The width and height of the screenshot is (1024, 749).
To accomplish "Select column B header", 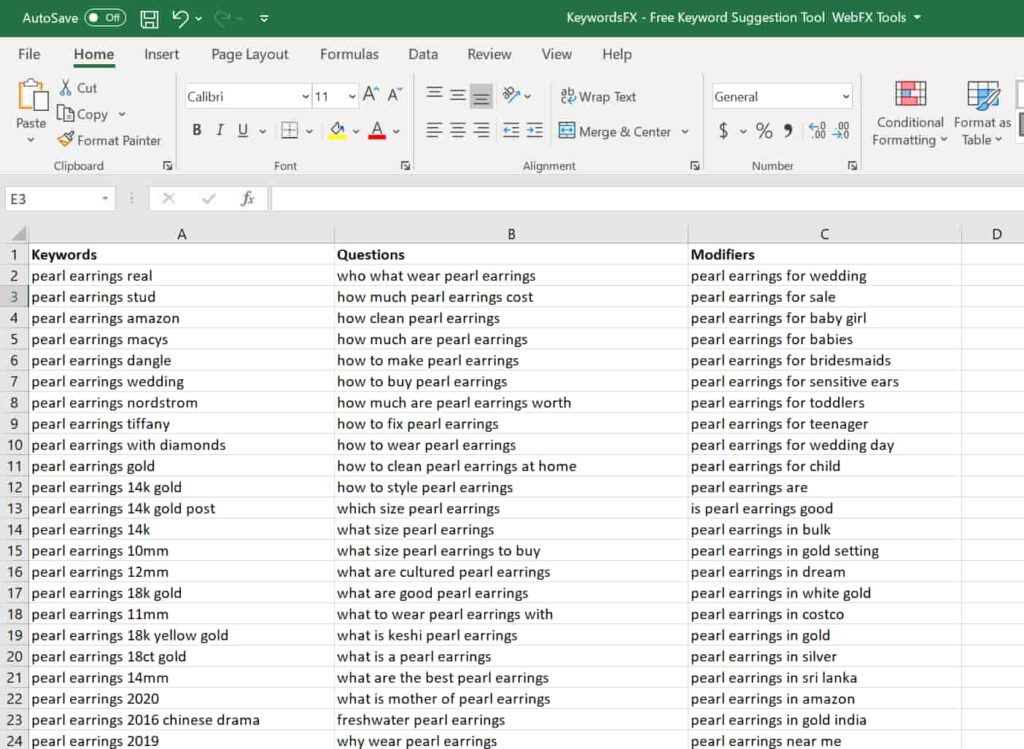I will point(511,234).
